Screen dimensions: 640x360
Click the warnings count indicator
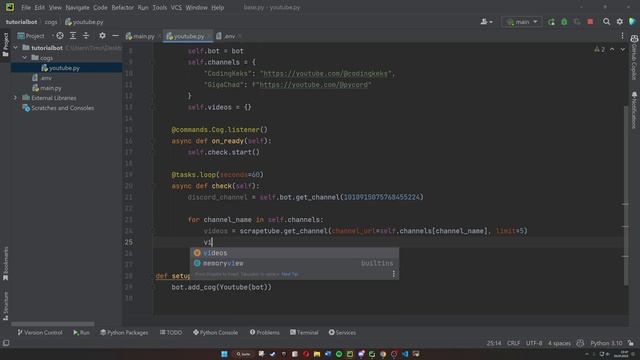click(600, 49)
